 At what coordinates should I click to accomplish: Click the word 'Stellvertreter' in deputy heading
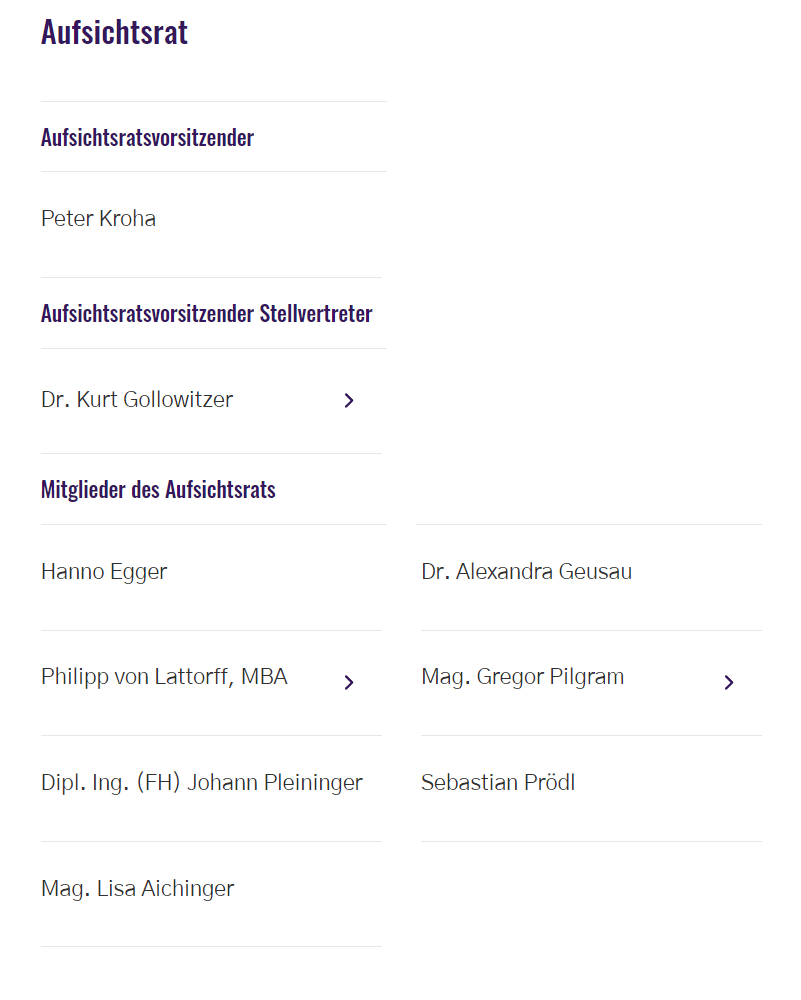[x=316, y=313]
